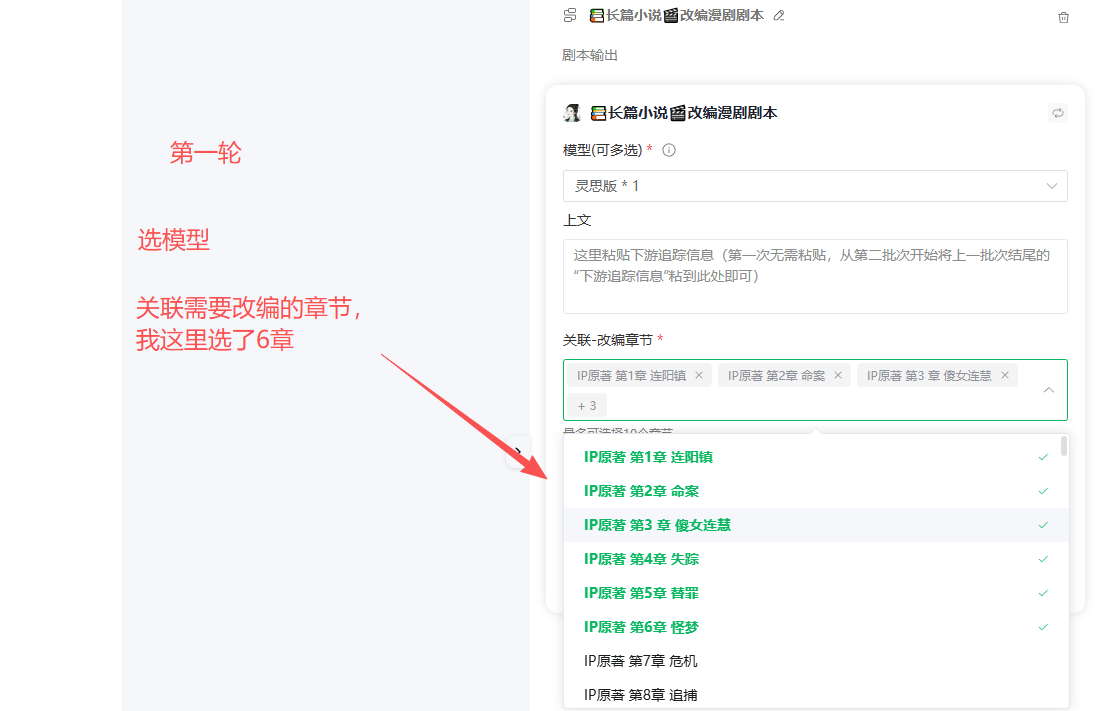Click the 模型(可多选) field label
The image size is (1095, 711).
point(603,150)
